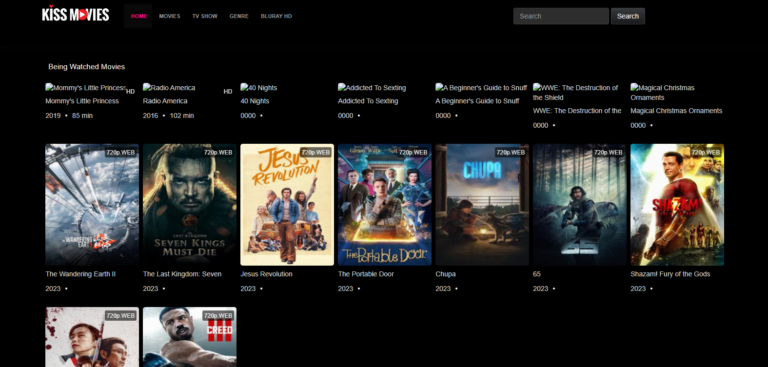Click the broken Magical Christmas Ornaments image
Screen dimensions: 768x367
[662, 93]
